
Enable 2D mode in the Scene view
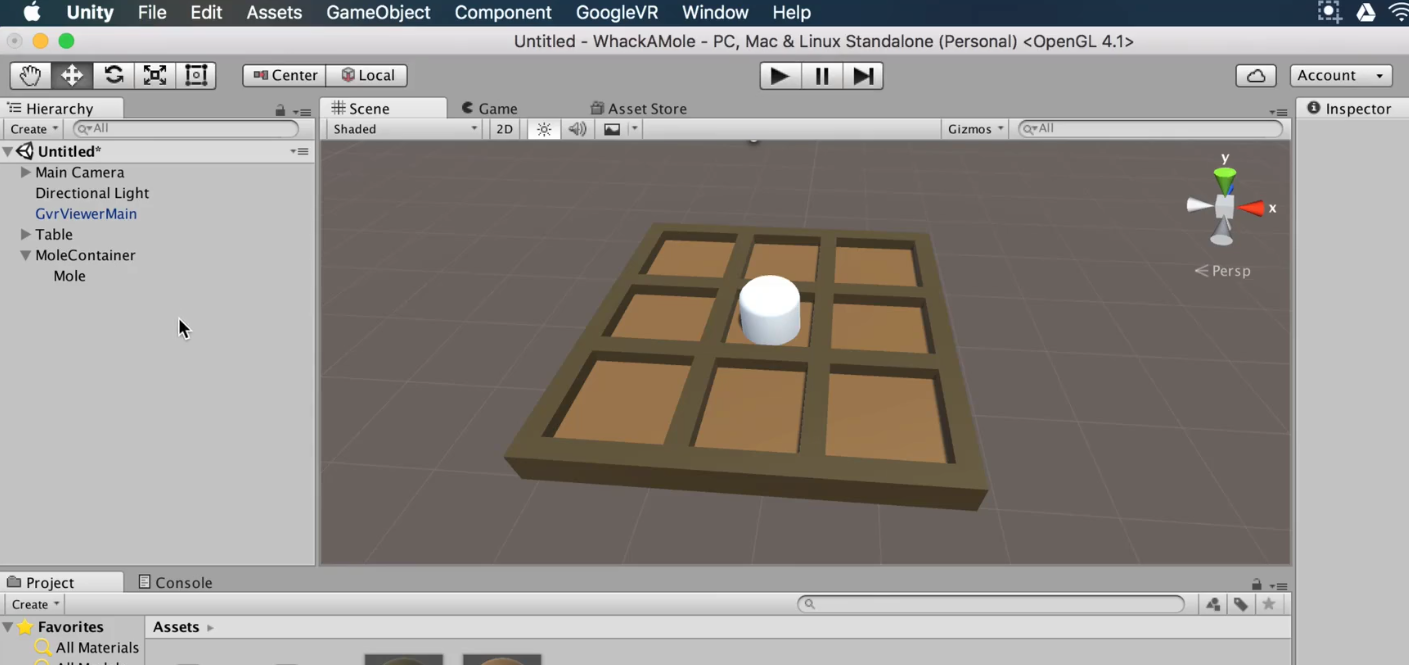[504, 128]
